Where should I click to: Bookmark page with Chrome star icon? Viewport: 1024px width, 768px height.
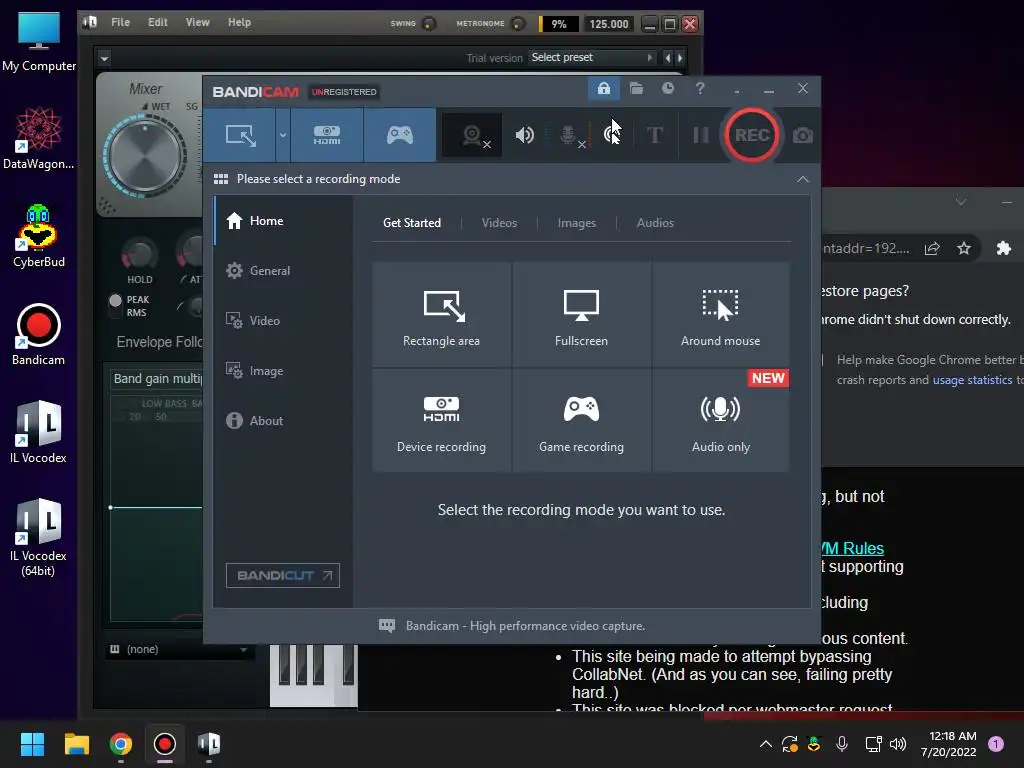(x=963, y=248)
